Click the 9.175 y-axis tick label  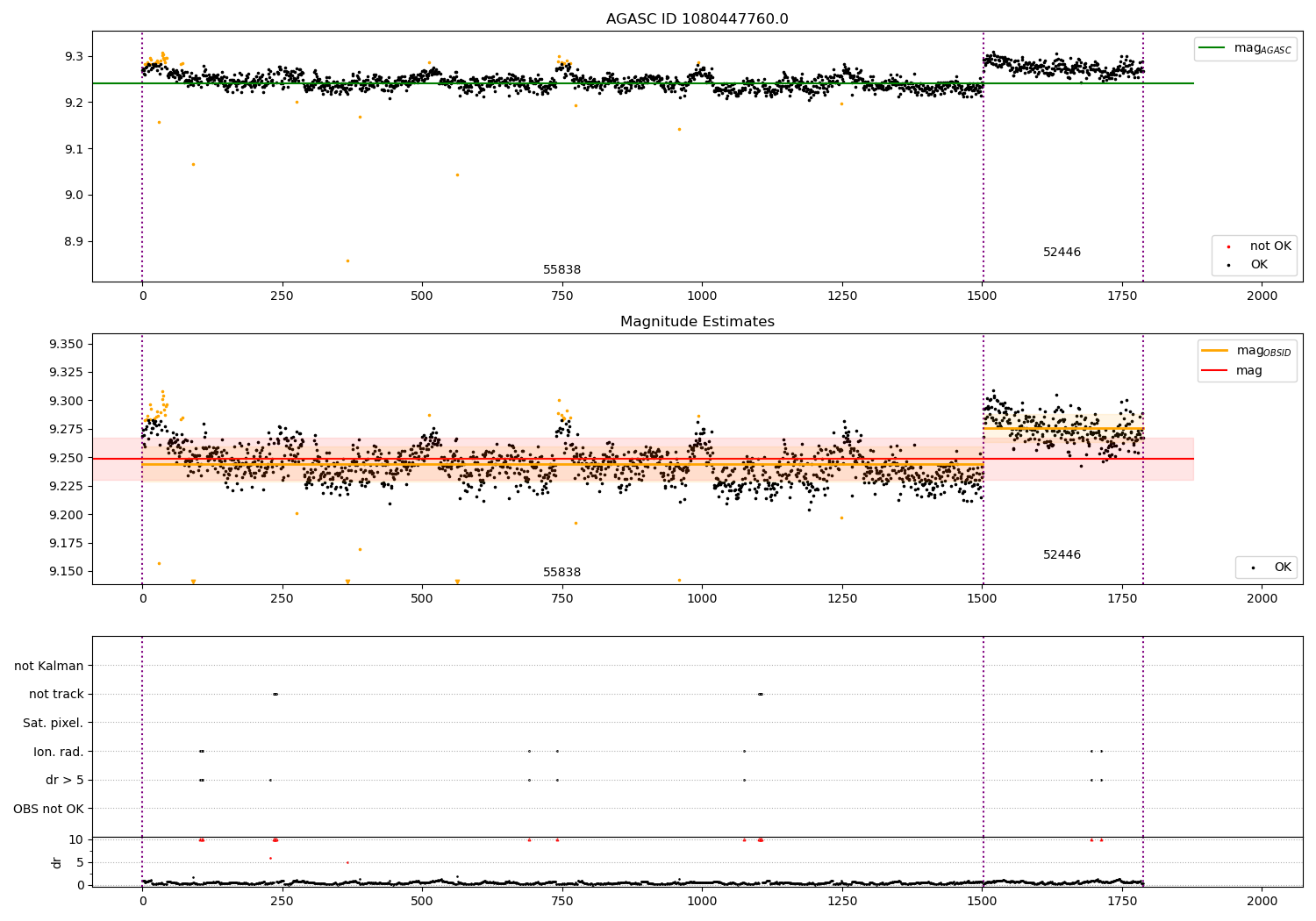click(67, 543)
